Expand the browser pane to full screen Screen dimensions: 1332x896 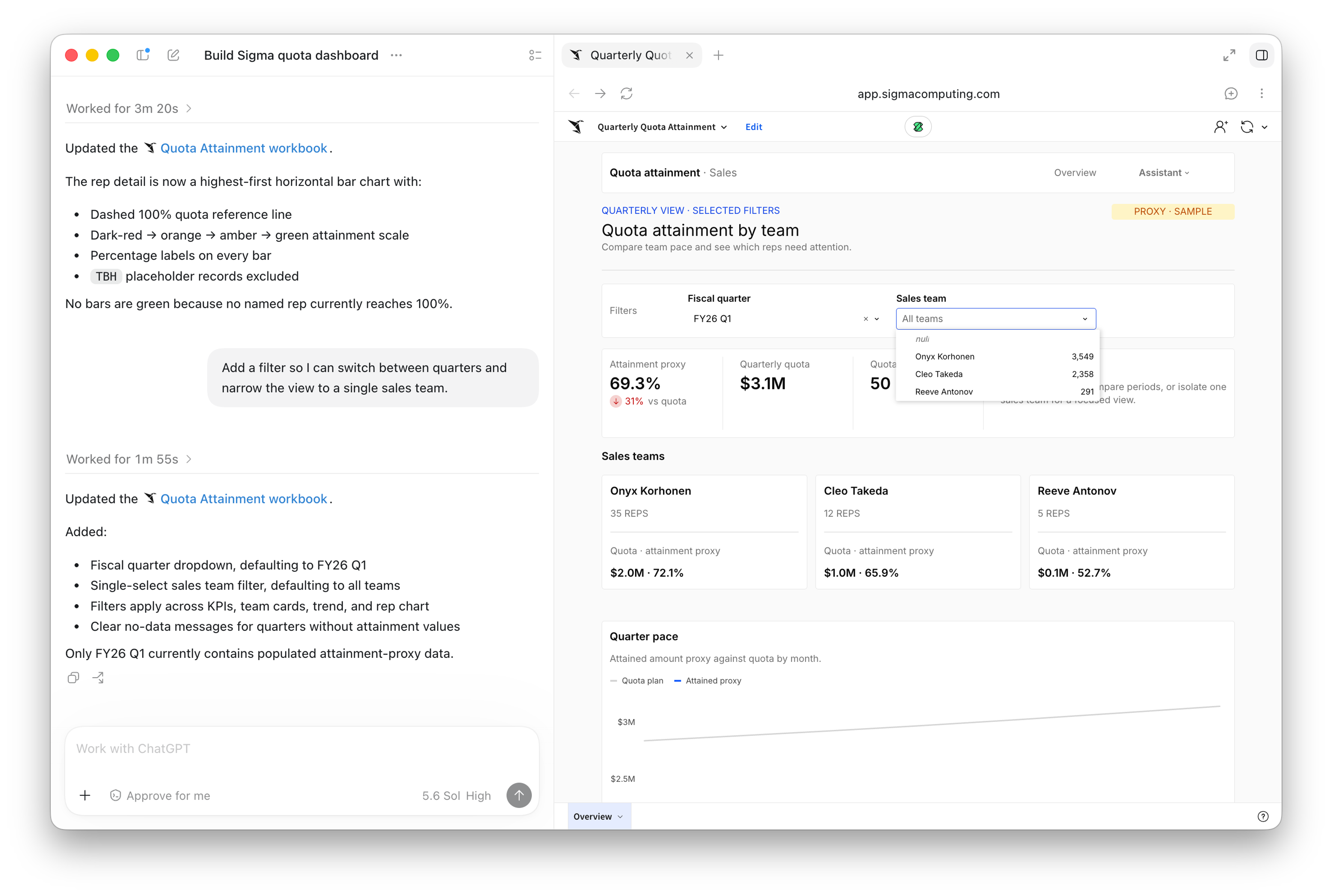pos(1229,55)
